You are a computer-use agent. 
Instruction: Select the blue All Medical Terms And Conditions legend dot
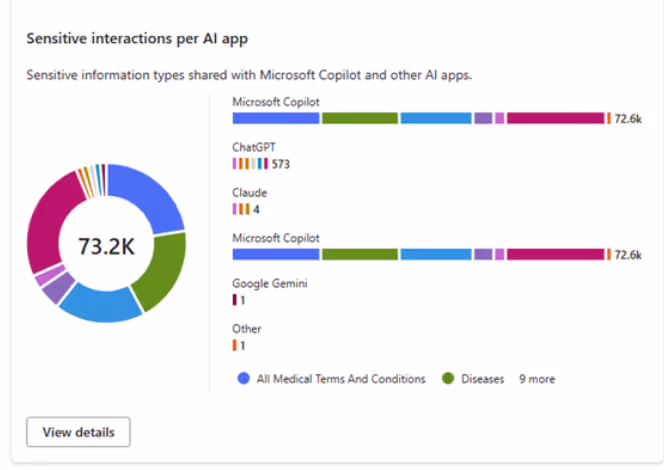pyautogui.click(x=243, y=379)
